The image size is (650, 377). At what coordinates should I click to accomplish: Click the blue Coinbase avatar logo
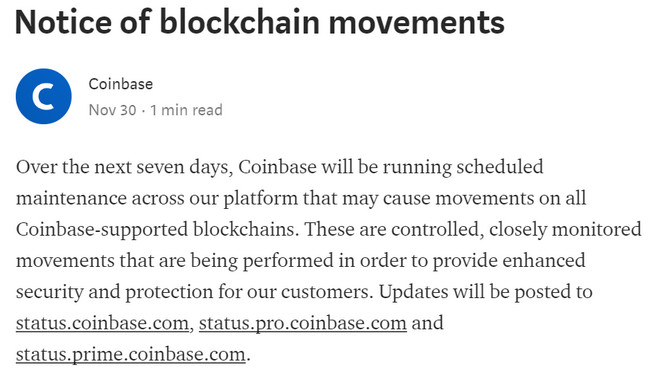44,96
